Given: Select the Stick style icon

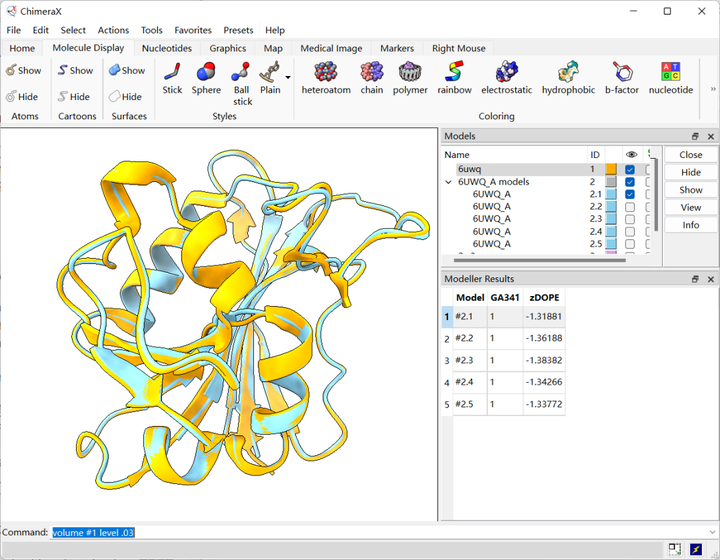Looking at the screenshot, I should [172, 72].
